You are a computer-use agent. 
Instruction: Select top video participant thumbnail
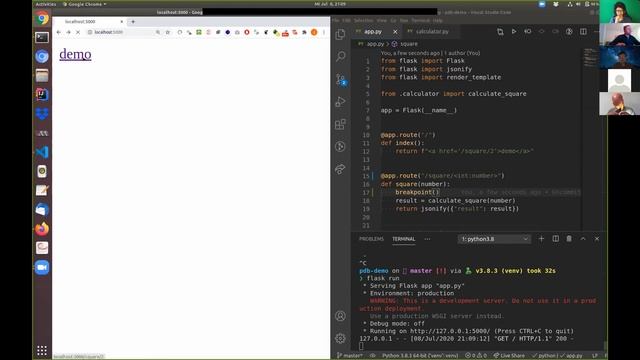click(619, 11)
